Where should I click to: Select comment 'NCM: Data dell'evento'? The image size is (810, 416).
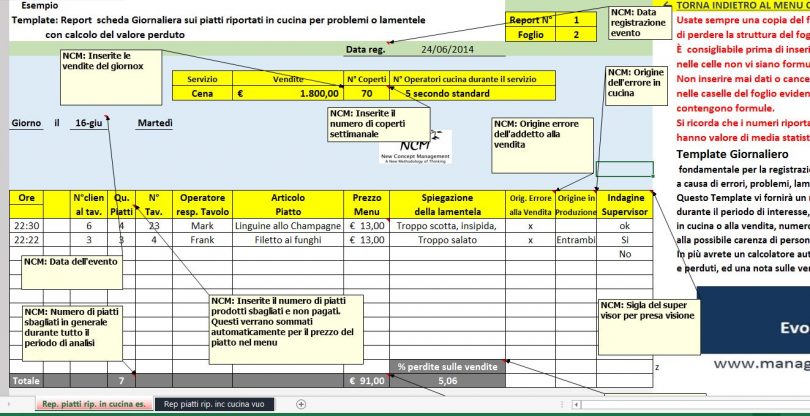coord(72,272)
